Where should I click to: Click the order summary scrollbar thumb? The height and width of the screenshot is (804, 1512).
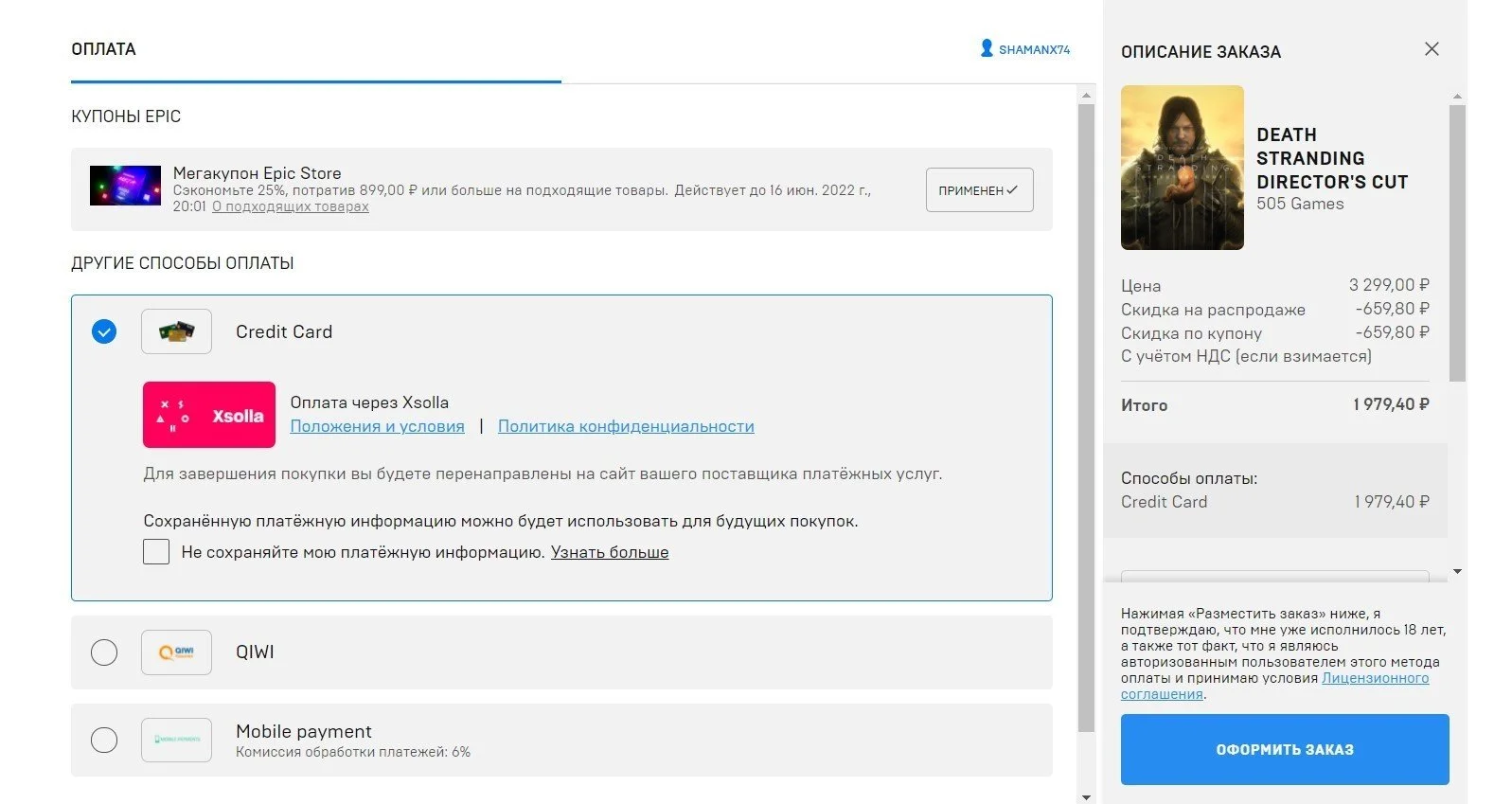1458,243
